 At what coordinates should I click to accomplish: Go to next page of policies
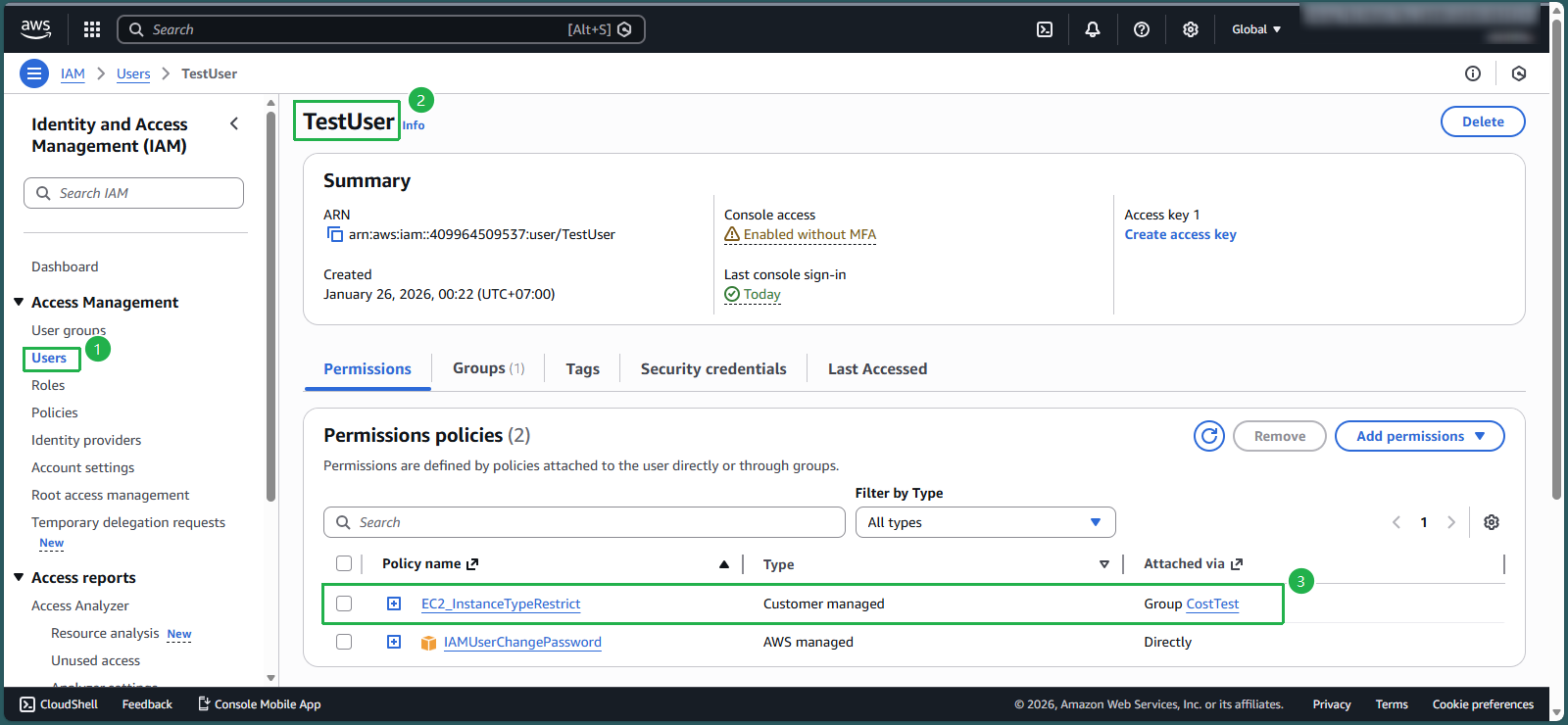1451,522
